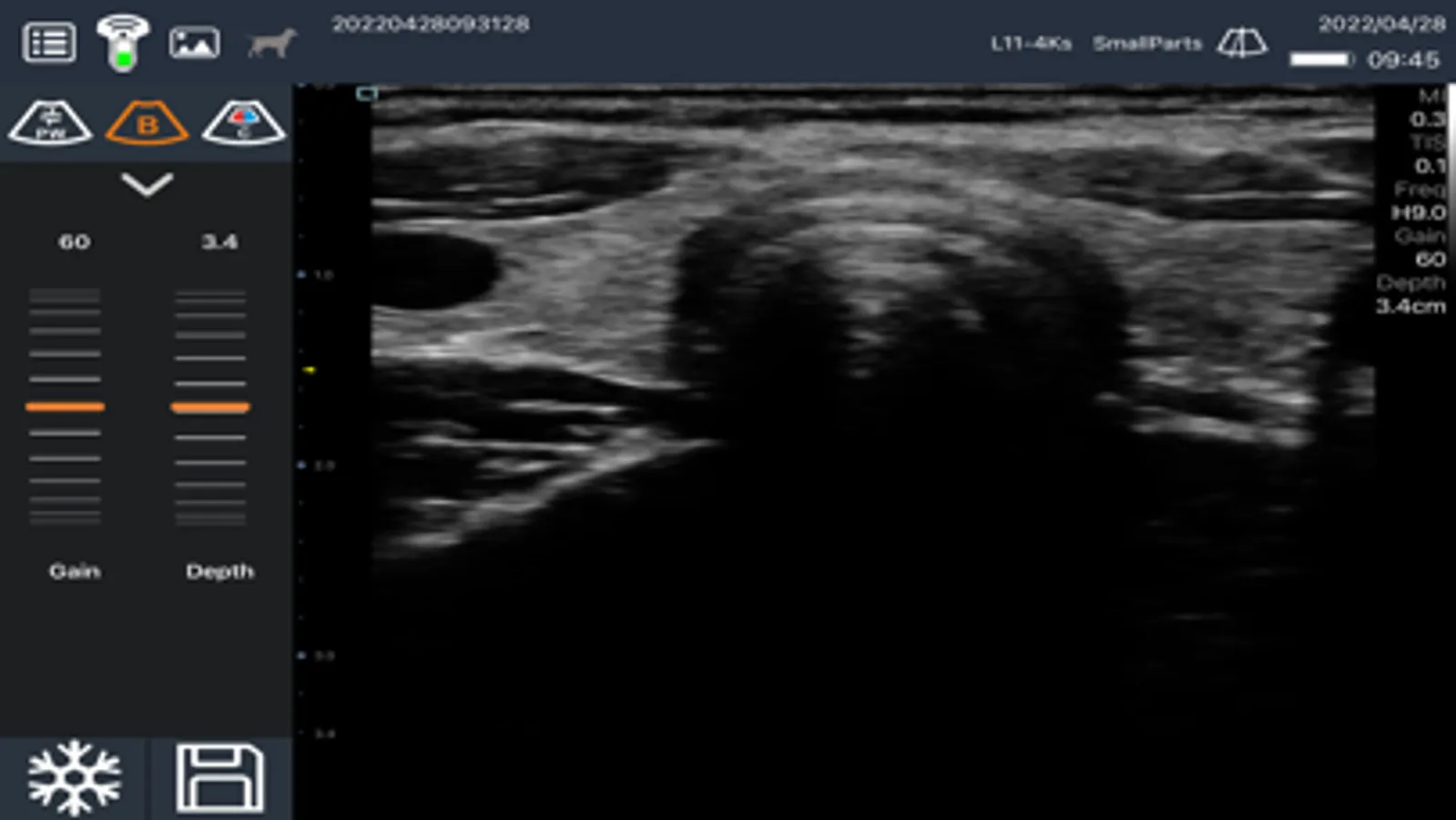Click the time 09:45
This screenshot has width=1456, height=820.
pyautogui.click(x=1403, y=60)
